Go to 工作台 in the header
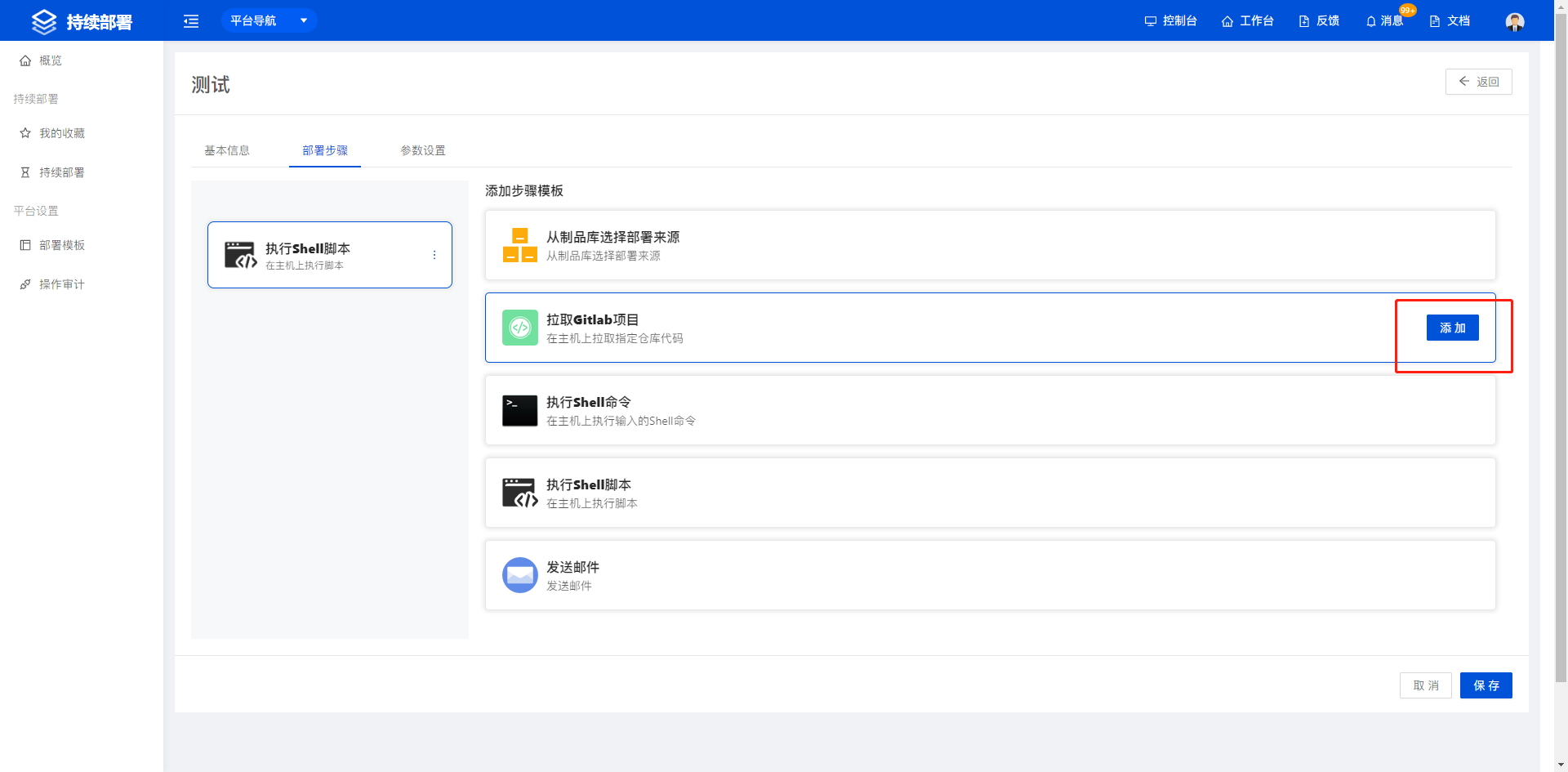The width and height of the screenshot is (1568, 772). (x=1247, y=20)
